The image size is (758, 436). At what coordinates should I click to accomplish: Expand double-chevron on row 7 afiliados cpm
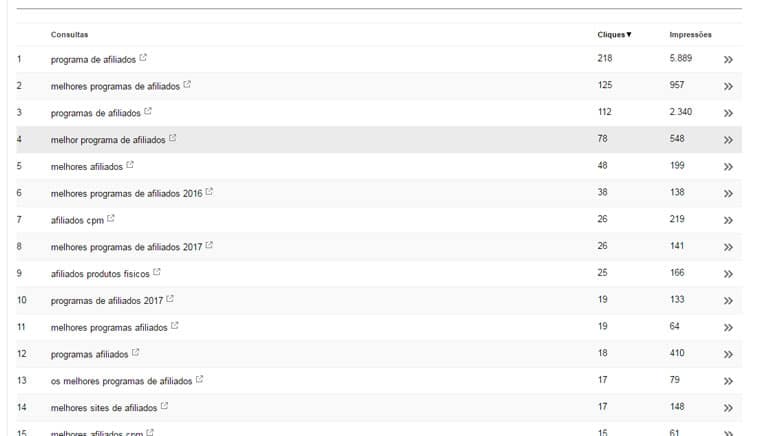click(728, 220)
